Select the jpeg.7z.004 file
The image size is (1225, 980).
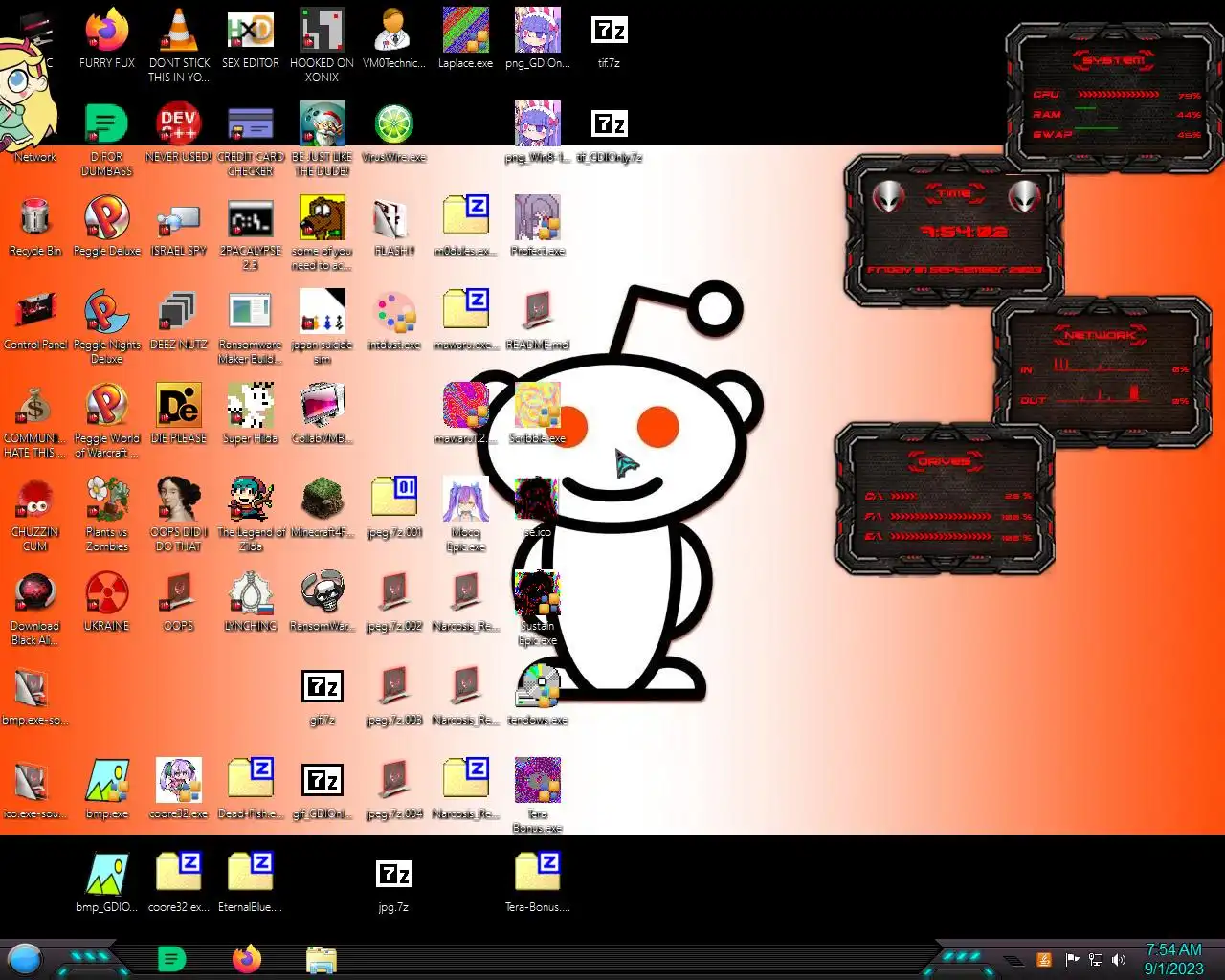pyautogui.click(x=394, y=788)
